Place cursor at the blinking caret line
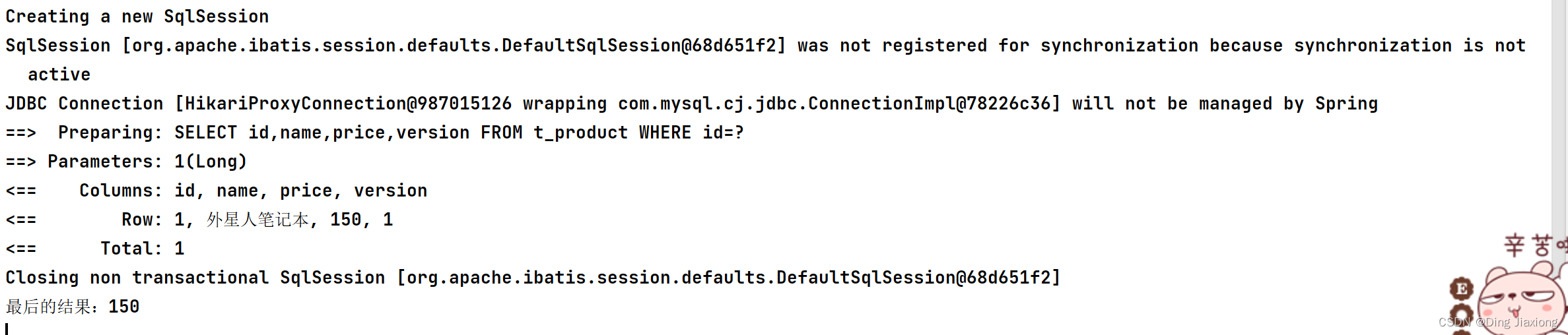Viewport: 1568px width, 335px height. point(7,328)
